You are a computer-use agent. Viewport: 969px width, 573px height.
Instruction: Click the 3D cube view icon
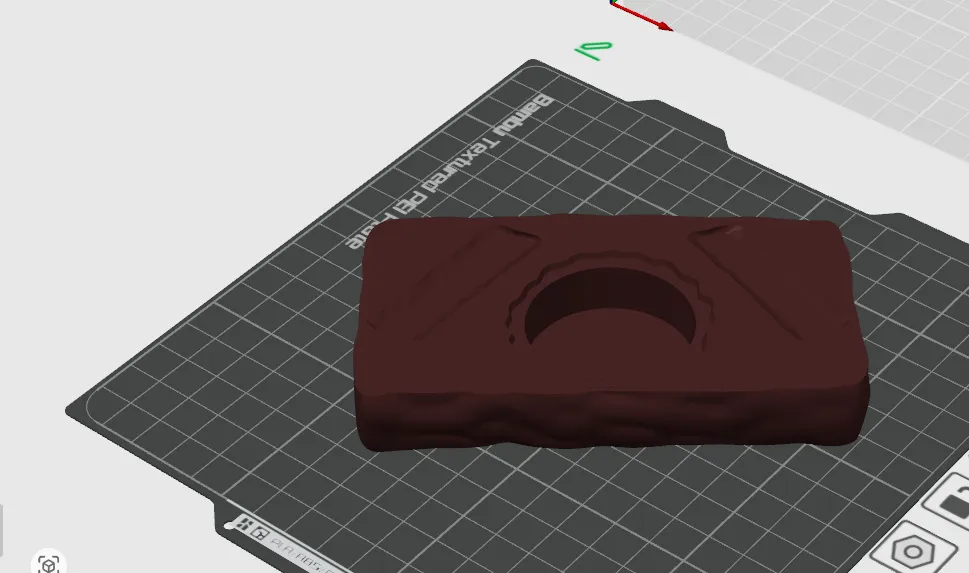pos(49,563)
